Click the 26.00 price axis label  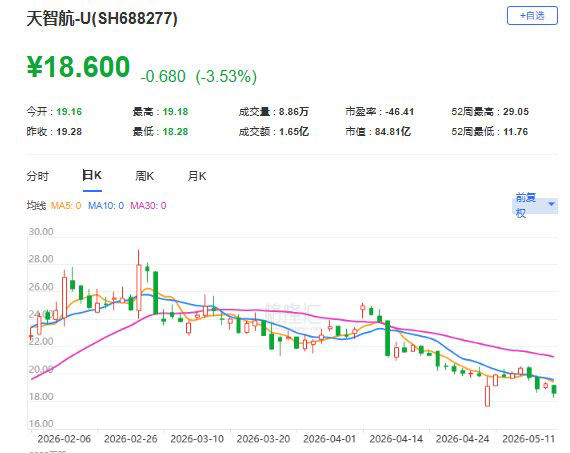(41, 287)
